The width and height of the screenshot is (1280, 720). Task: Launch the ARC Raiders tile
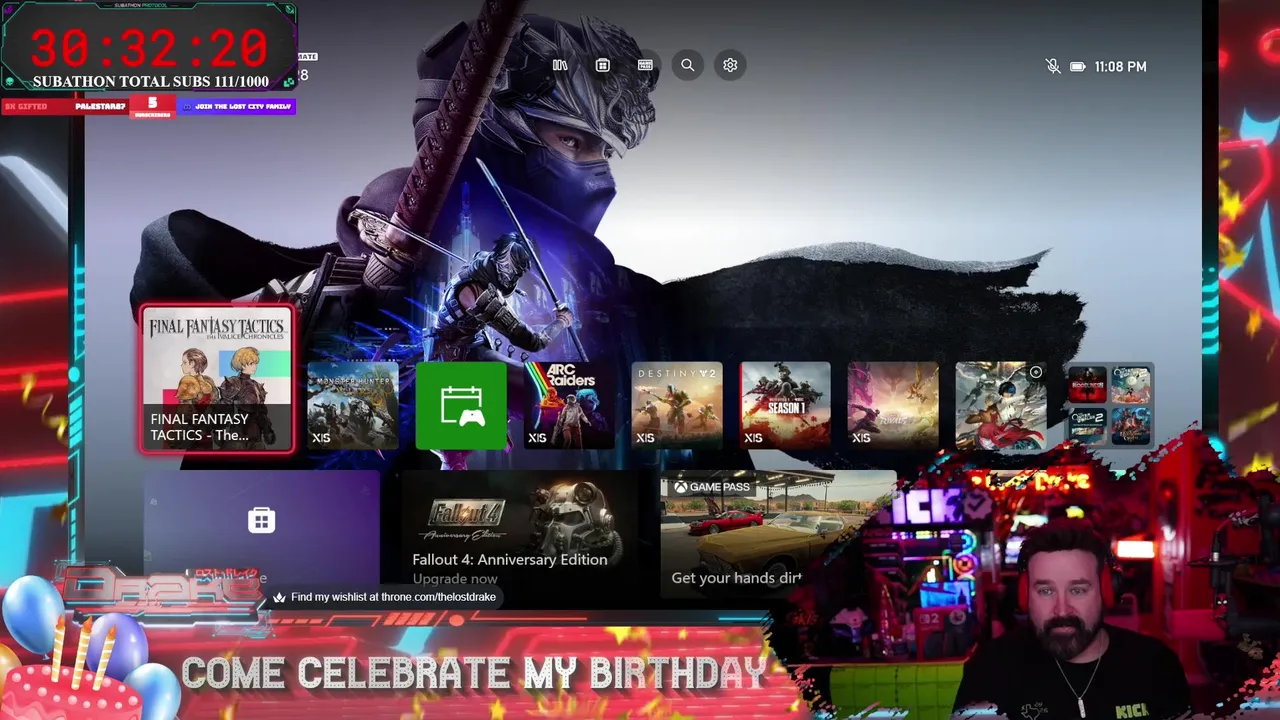(x=569, y=405)
